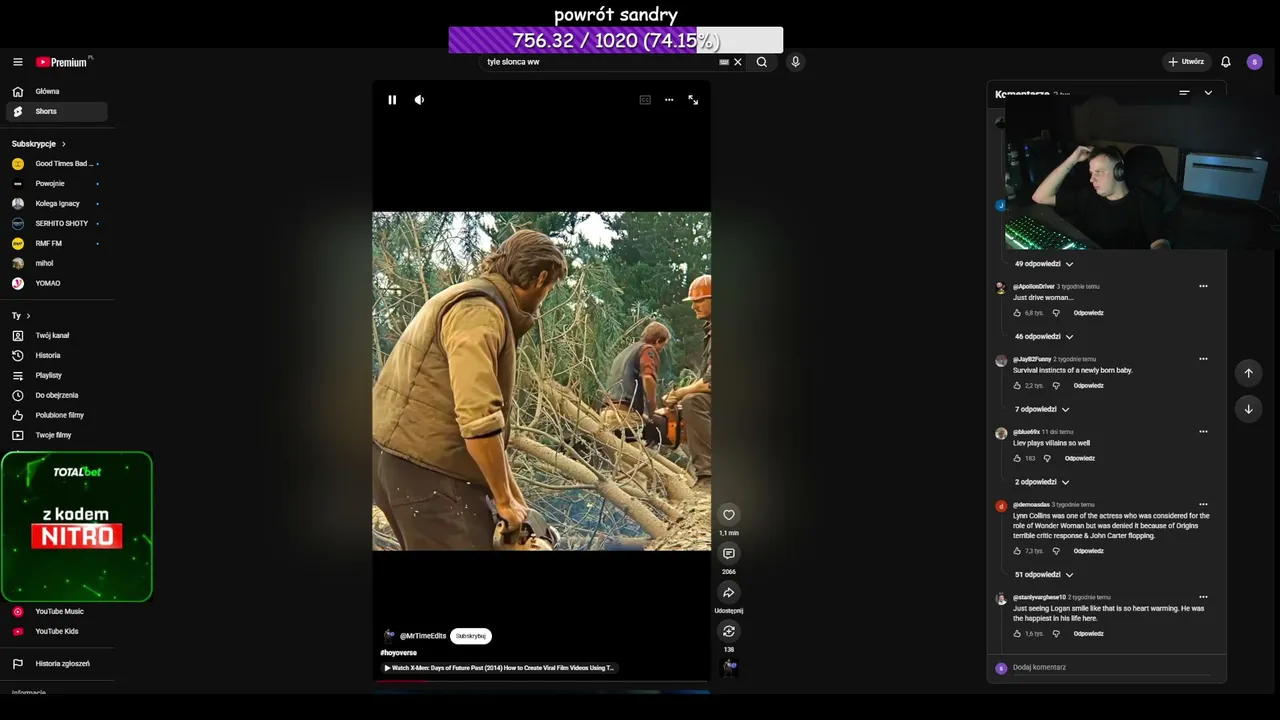Subscribe to @MrTimeEdits with Subskrybuj

(471, 636)
